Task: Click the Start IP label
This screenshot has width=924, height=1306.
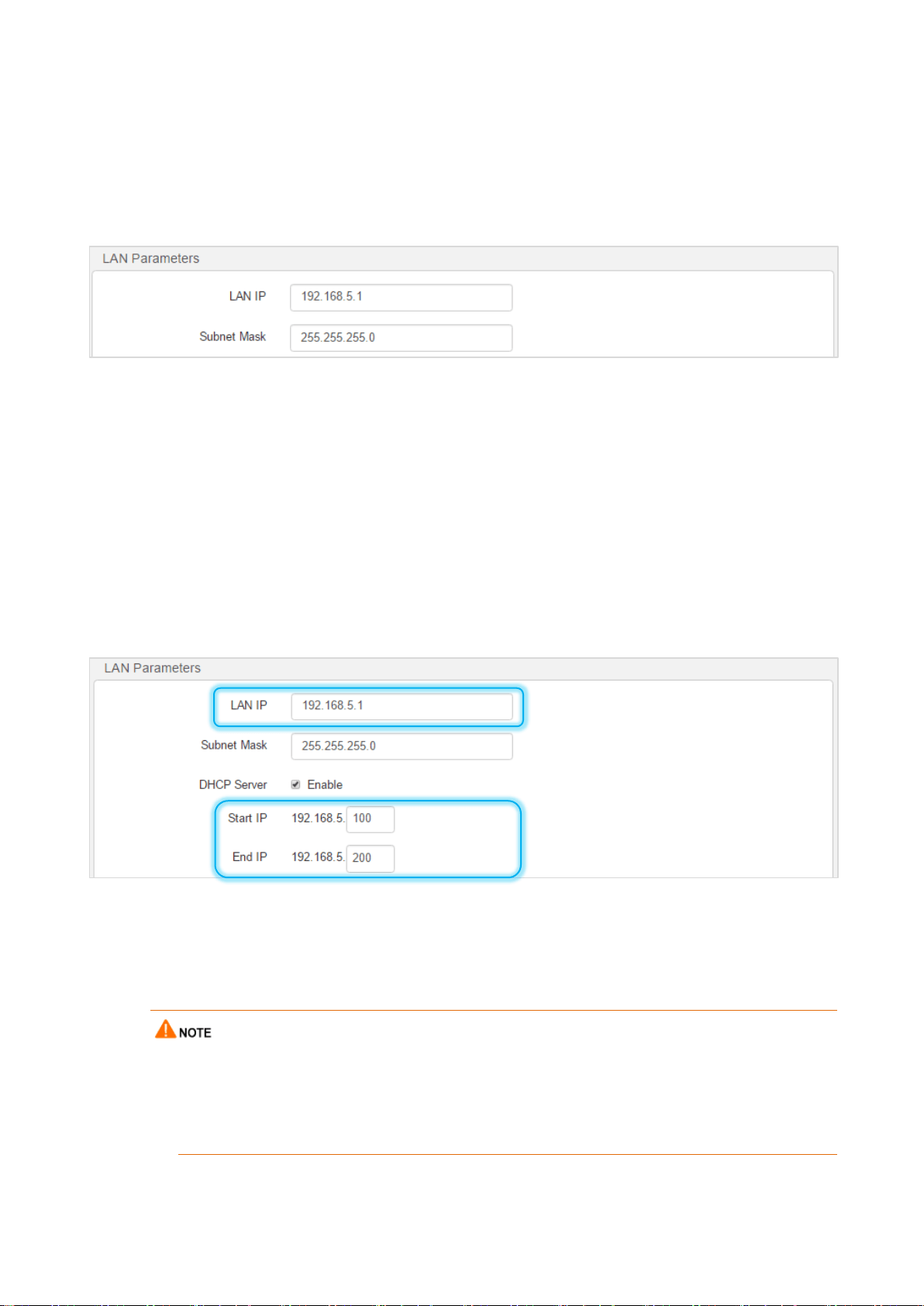Action: 247,818
